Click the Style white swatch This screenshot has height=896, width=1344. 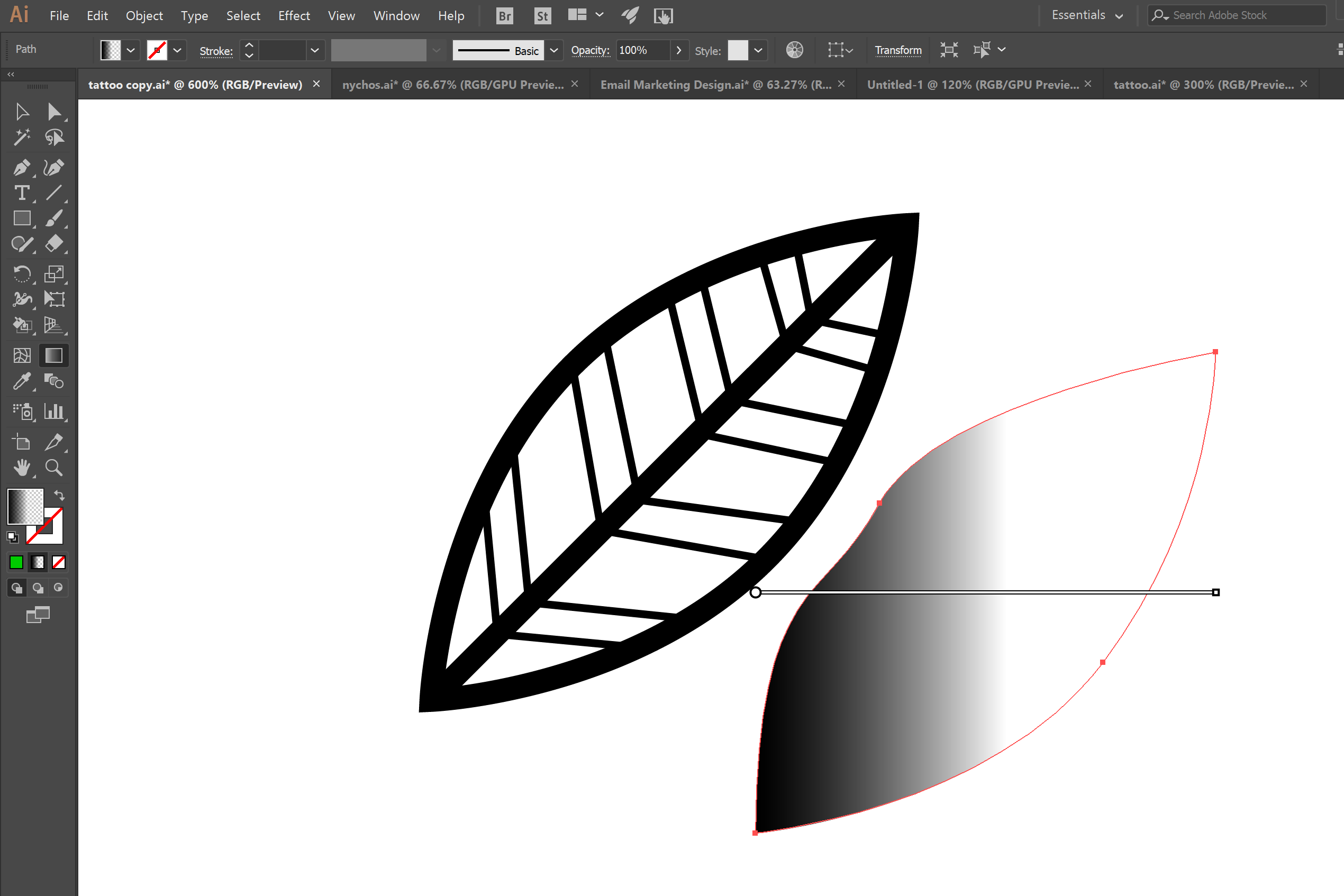pos(736,49)
